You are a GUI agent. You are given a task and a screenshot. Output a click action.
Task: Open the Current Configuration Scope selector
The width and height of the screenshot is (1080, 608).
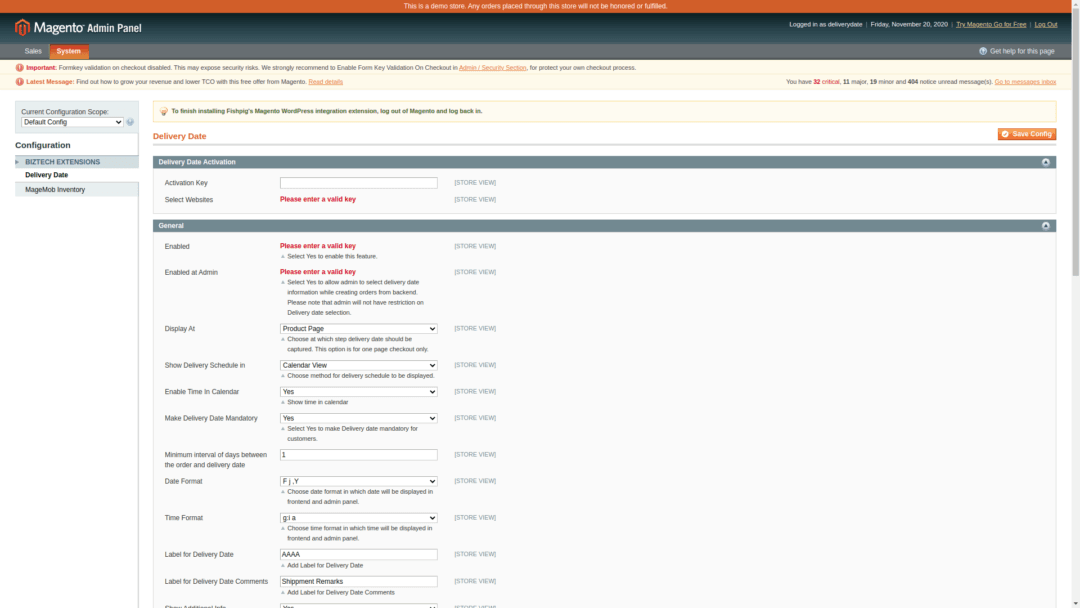point(69,122)
